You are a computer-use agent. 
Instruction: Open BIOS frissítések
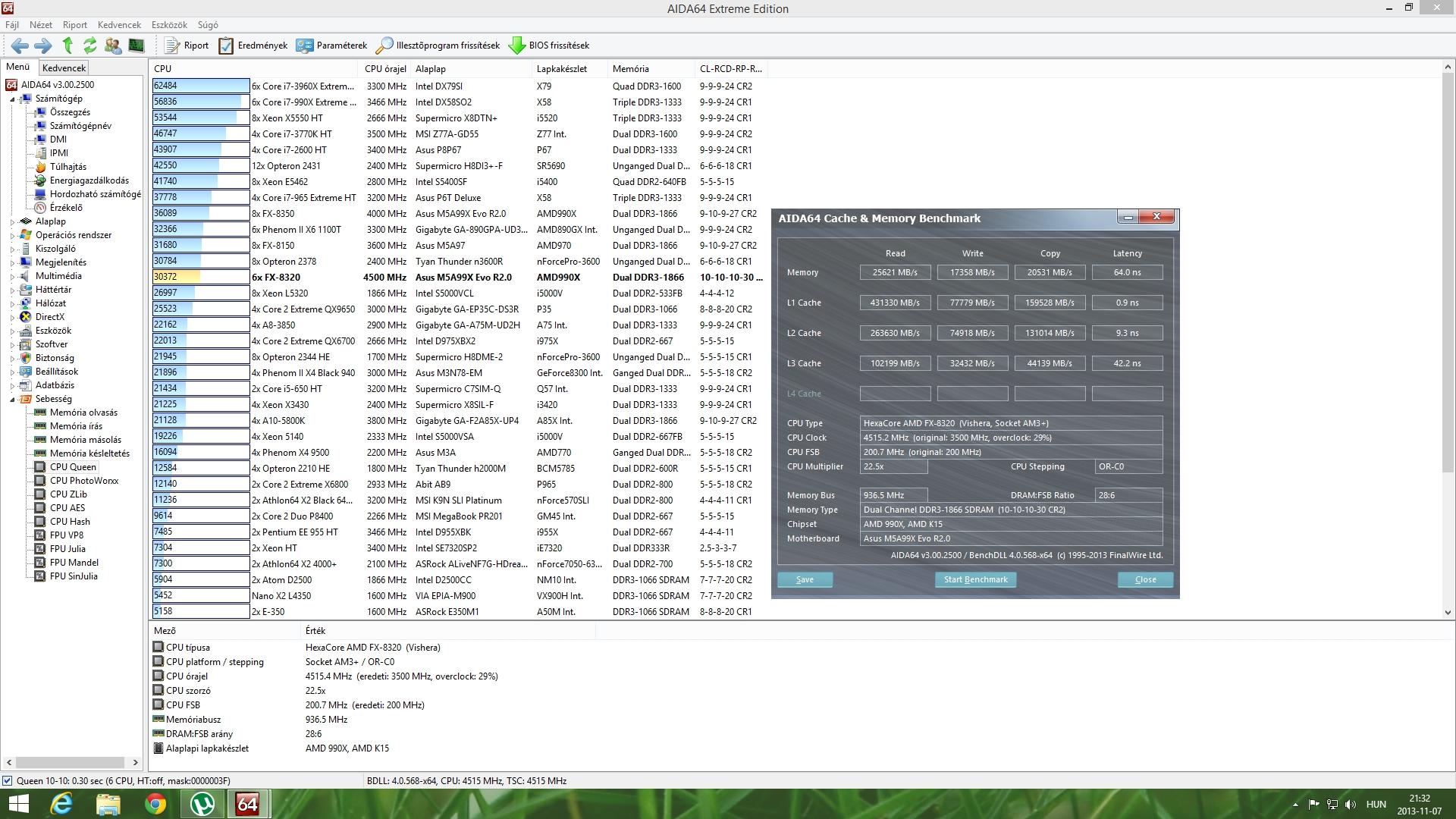click(x=549, y=45)
